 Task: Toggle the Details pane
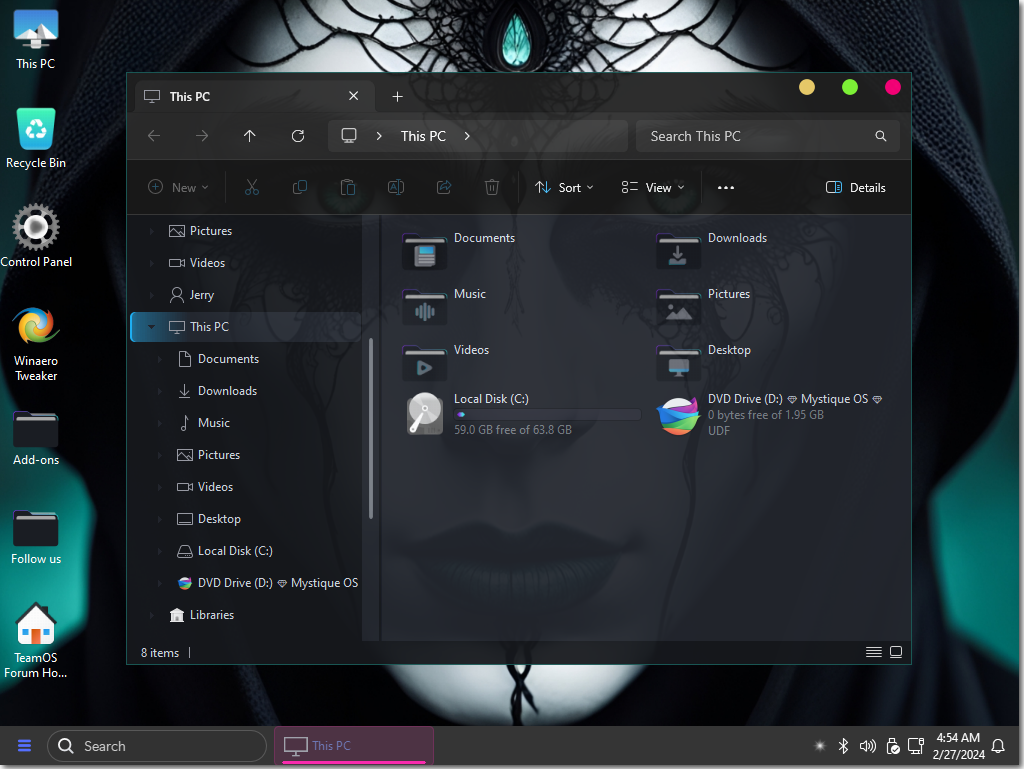(x=856, y=188)
